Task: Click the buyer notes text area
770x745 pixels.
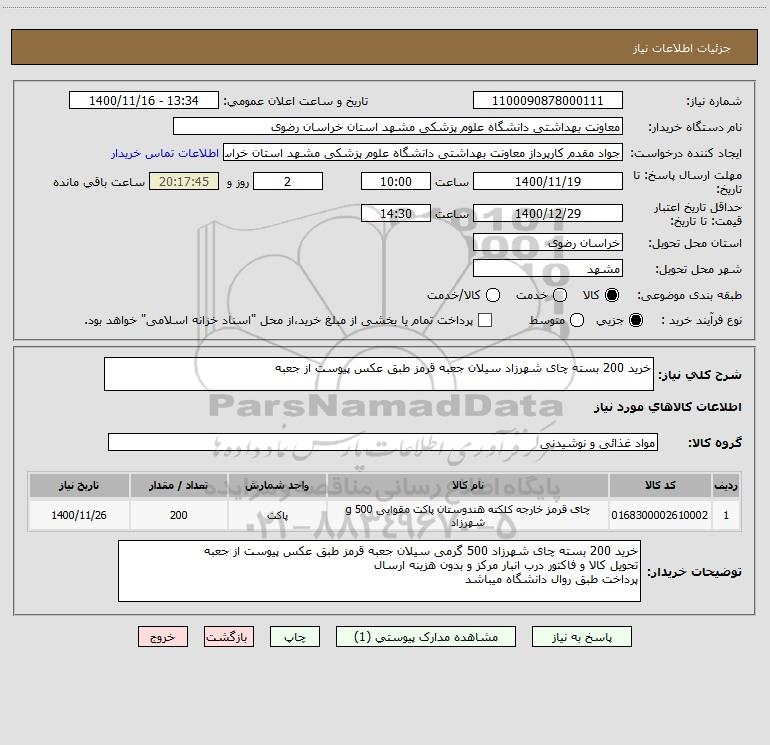Action: tap(379, 571)
